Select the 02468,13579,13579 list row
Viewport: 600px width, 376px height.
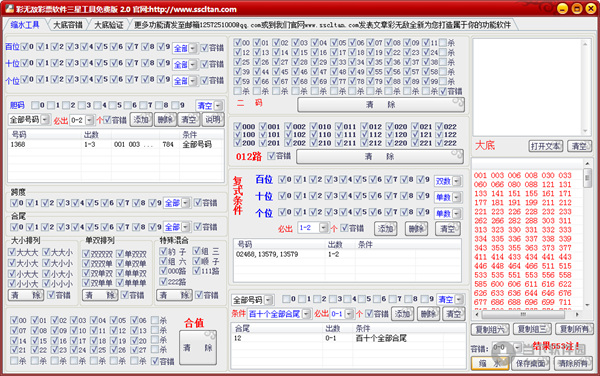click(x=347, y=254)
